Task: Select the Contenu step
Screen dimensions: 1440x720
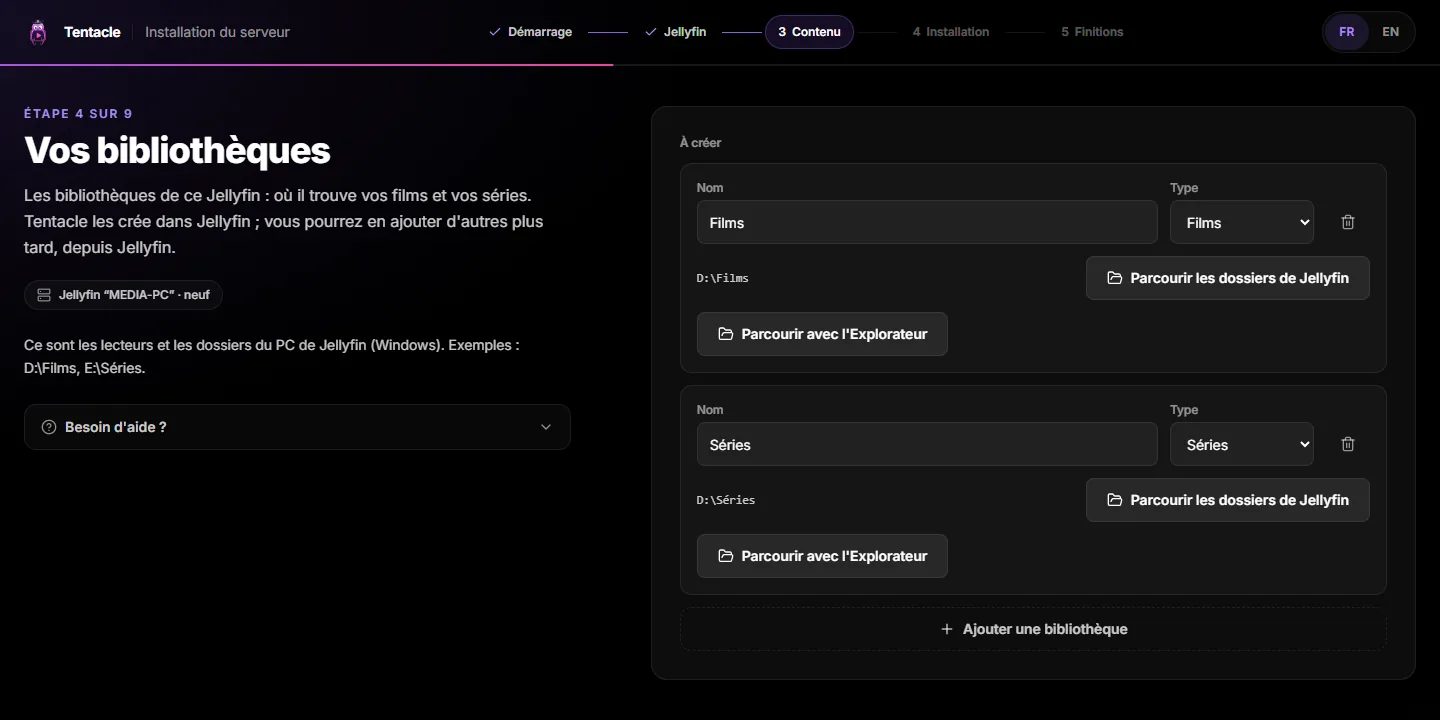Action: point(809,32)
